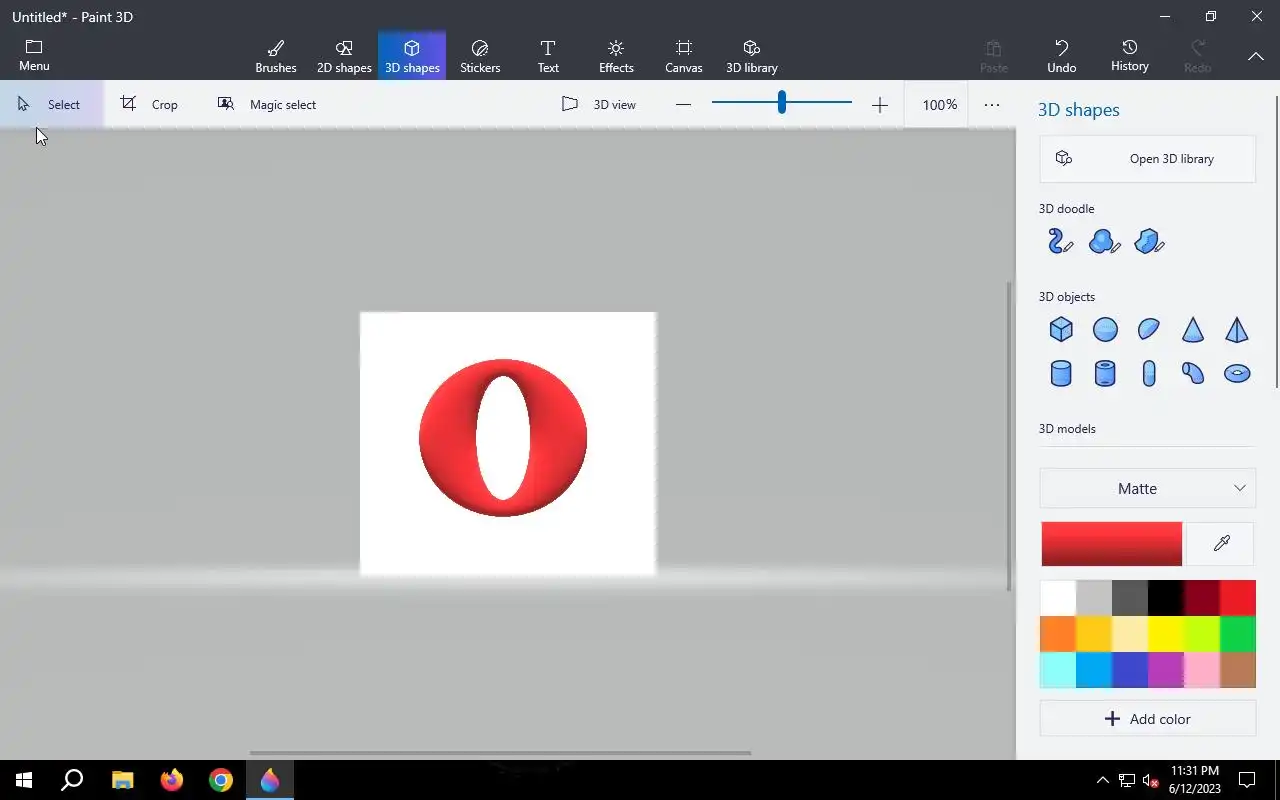Select the Hemisphere 3D object
Screen dimensions: 1280x800
1149,329
